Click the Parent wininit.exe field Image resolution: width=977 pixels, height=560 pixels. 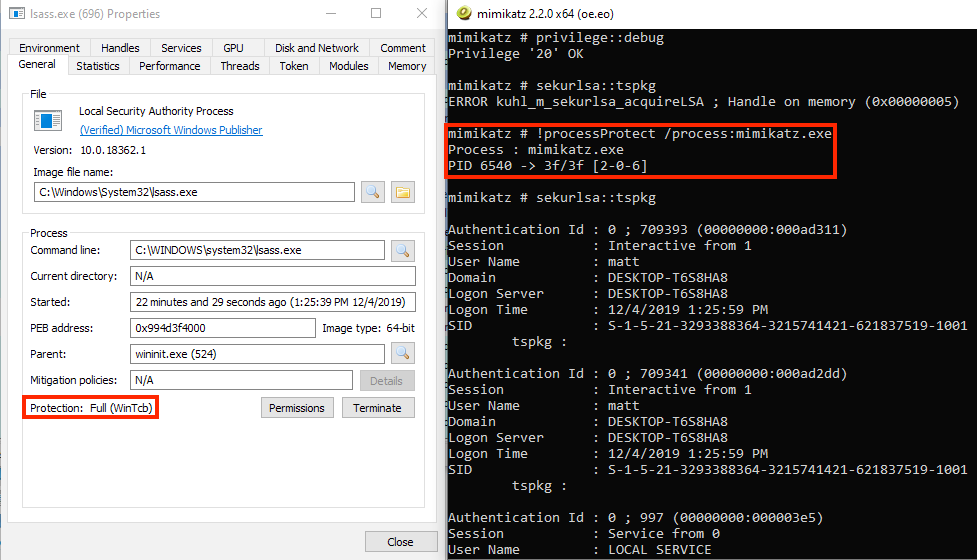click(x=257, y=354)
